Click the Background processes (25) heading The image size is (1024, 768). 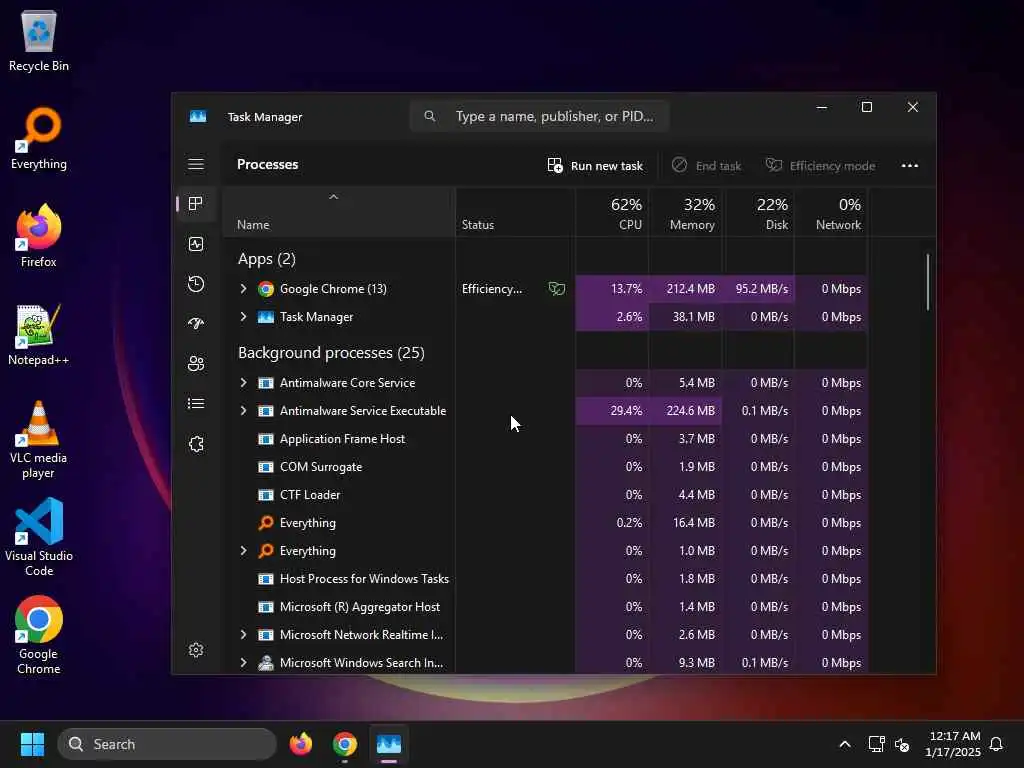pos(331,353)
